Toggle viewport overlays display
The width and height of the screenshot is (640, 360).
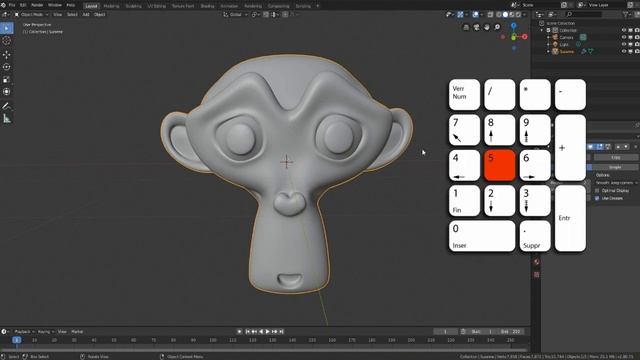[x=475, y=14]
